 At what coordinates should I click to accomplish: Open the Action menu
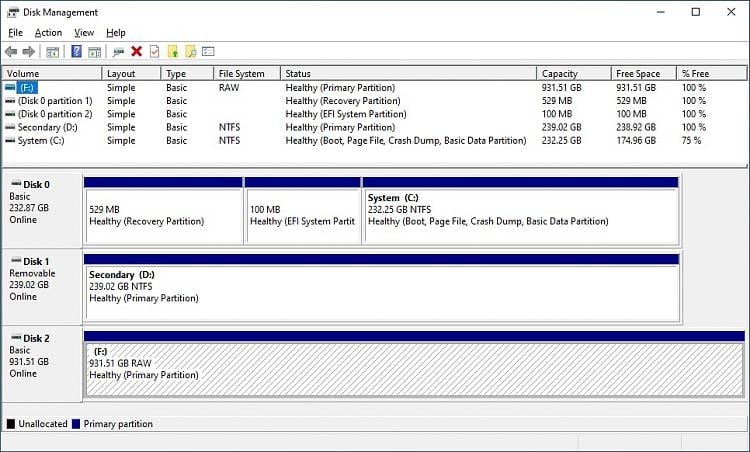48,33
